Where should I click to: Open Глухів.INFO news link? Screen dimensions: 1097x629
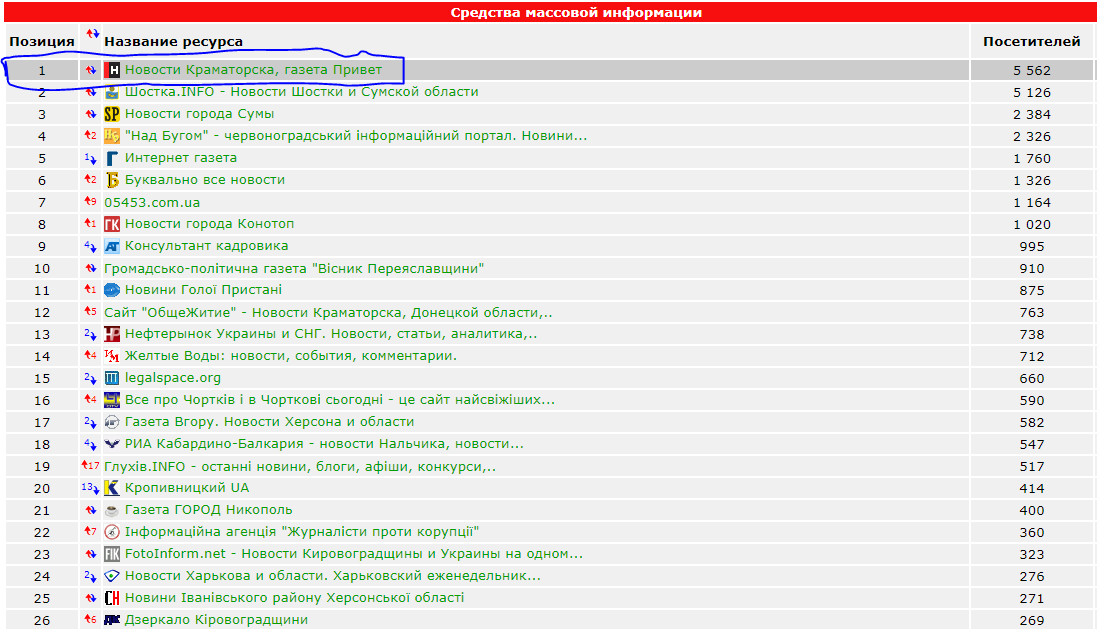300,466
